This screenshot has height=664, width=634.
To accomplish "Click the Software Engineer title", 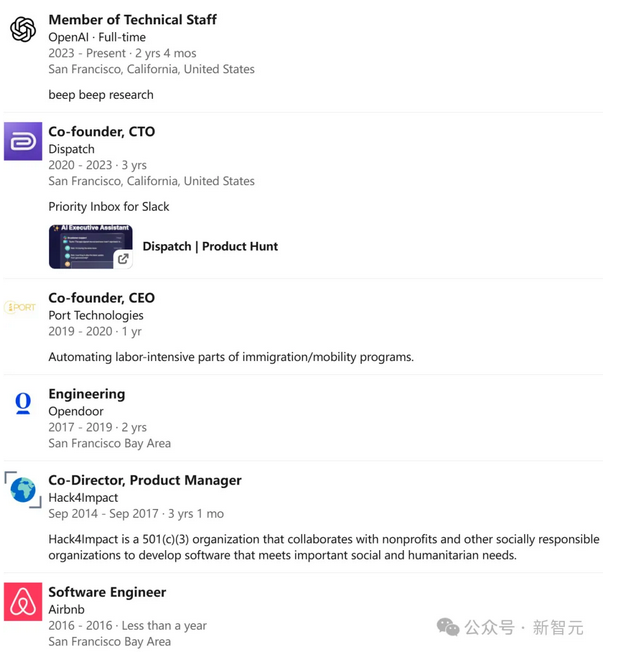I will coord(107,592).
